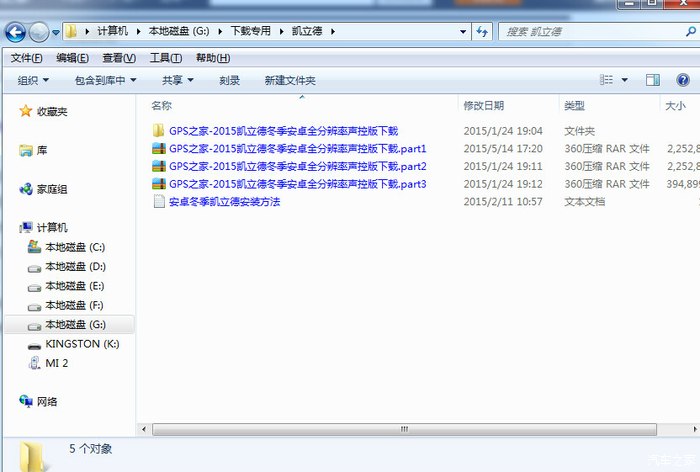Focus the 搜索 凯立德 search box
The height and width of the screenshot is (472, 700).
pyautogui.click(x=593, y=32)
